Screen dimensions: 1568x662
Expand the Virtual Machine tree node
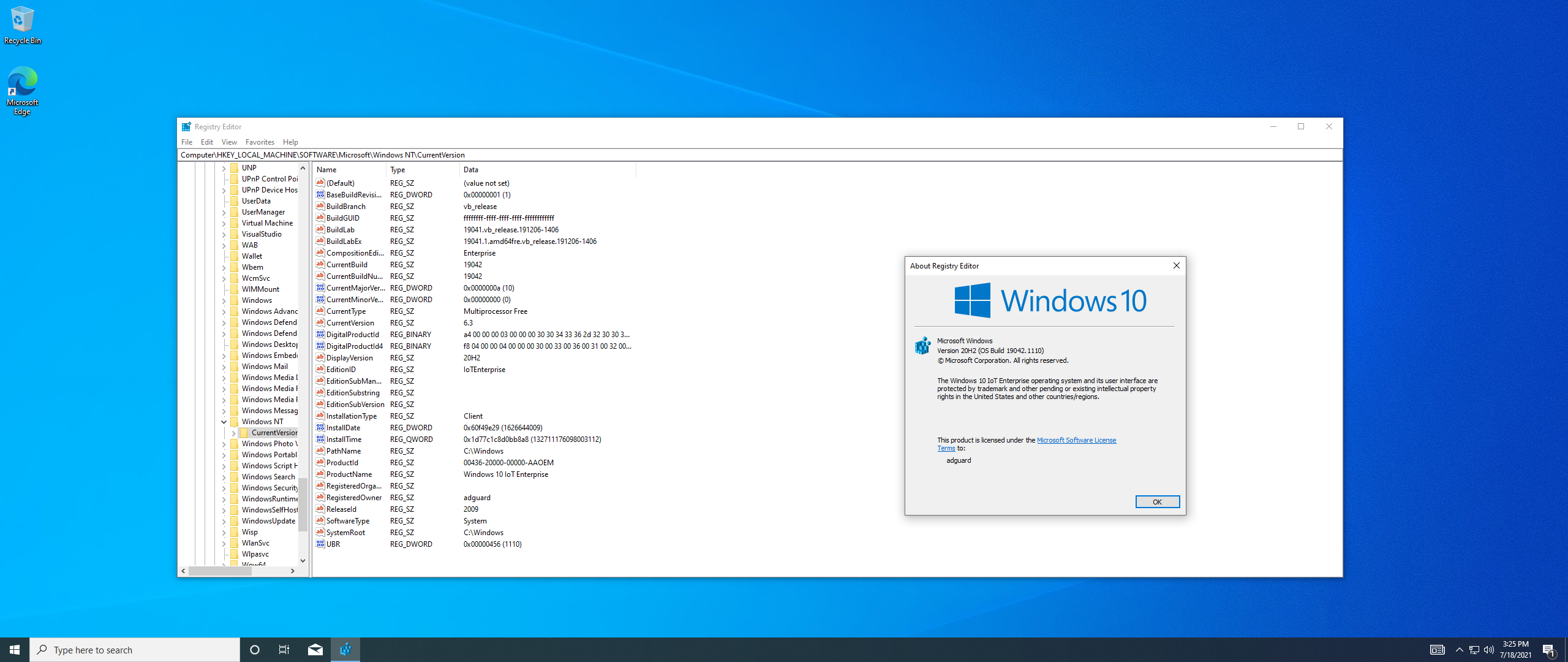tap(224, 223)
